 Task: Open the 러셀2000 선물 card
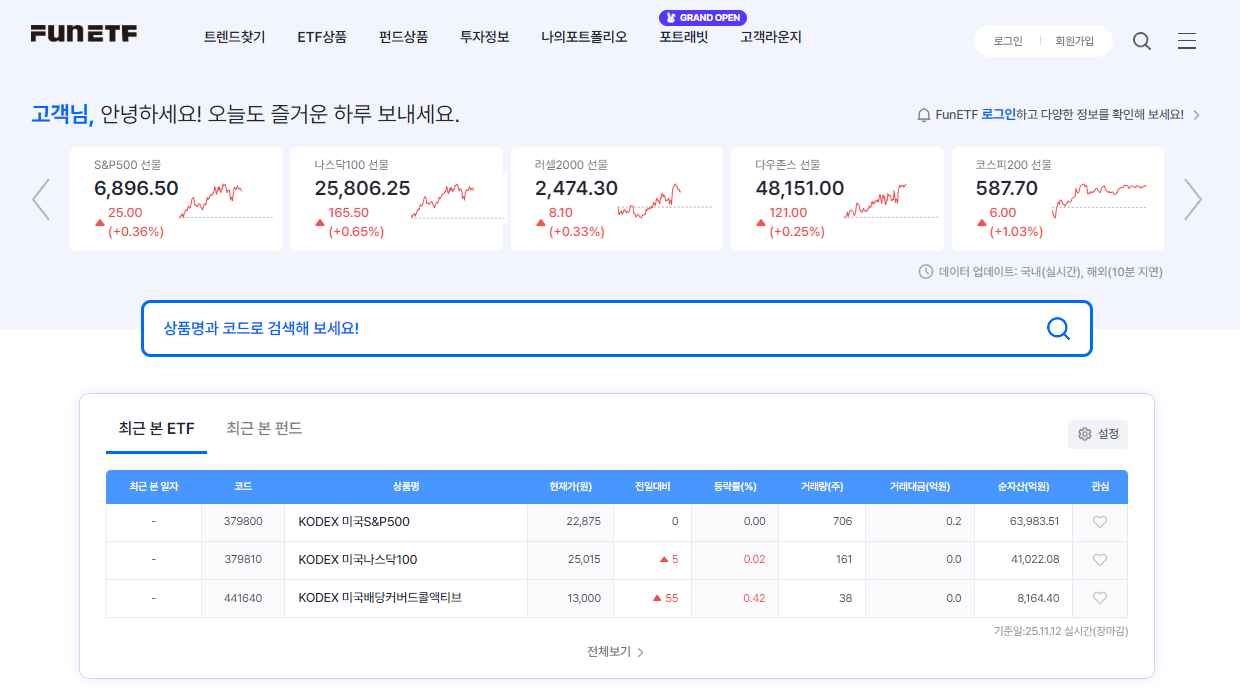pyautogui.click(x=617, y=199)
